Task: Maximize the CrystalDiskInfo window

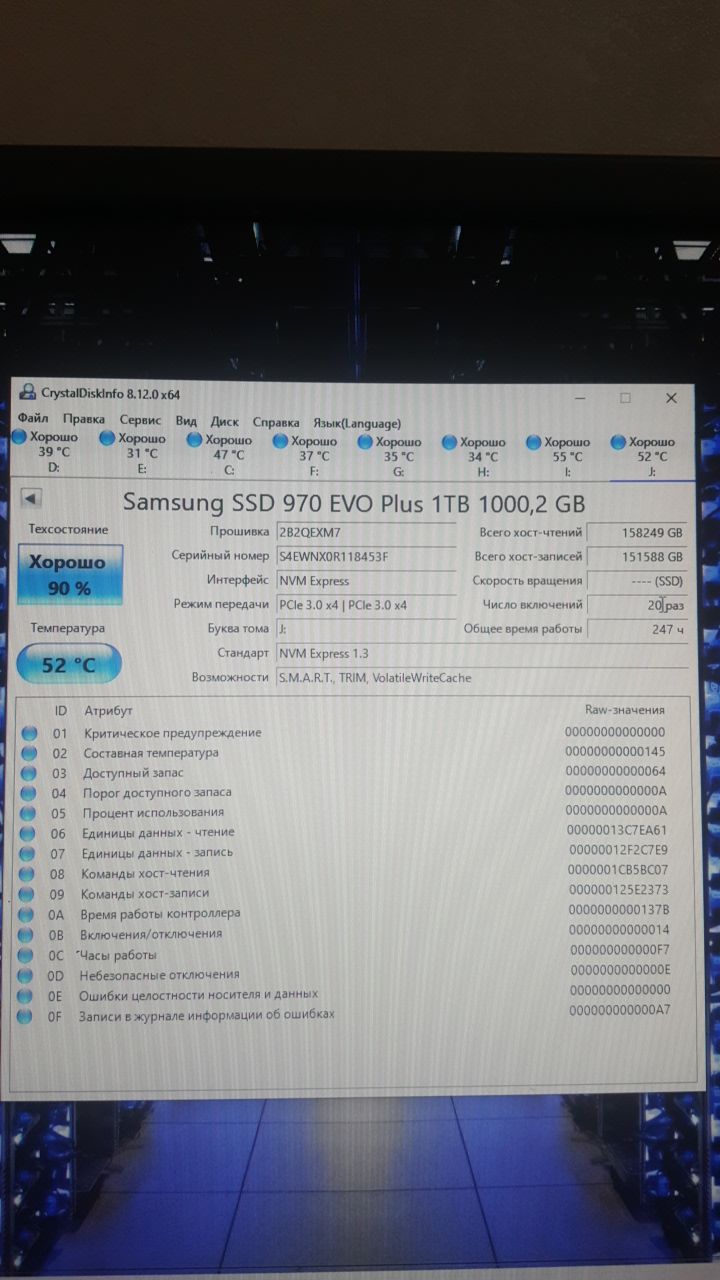Action: (625, 397)
